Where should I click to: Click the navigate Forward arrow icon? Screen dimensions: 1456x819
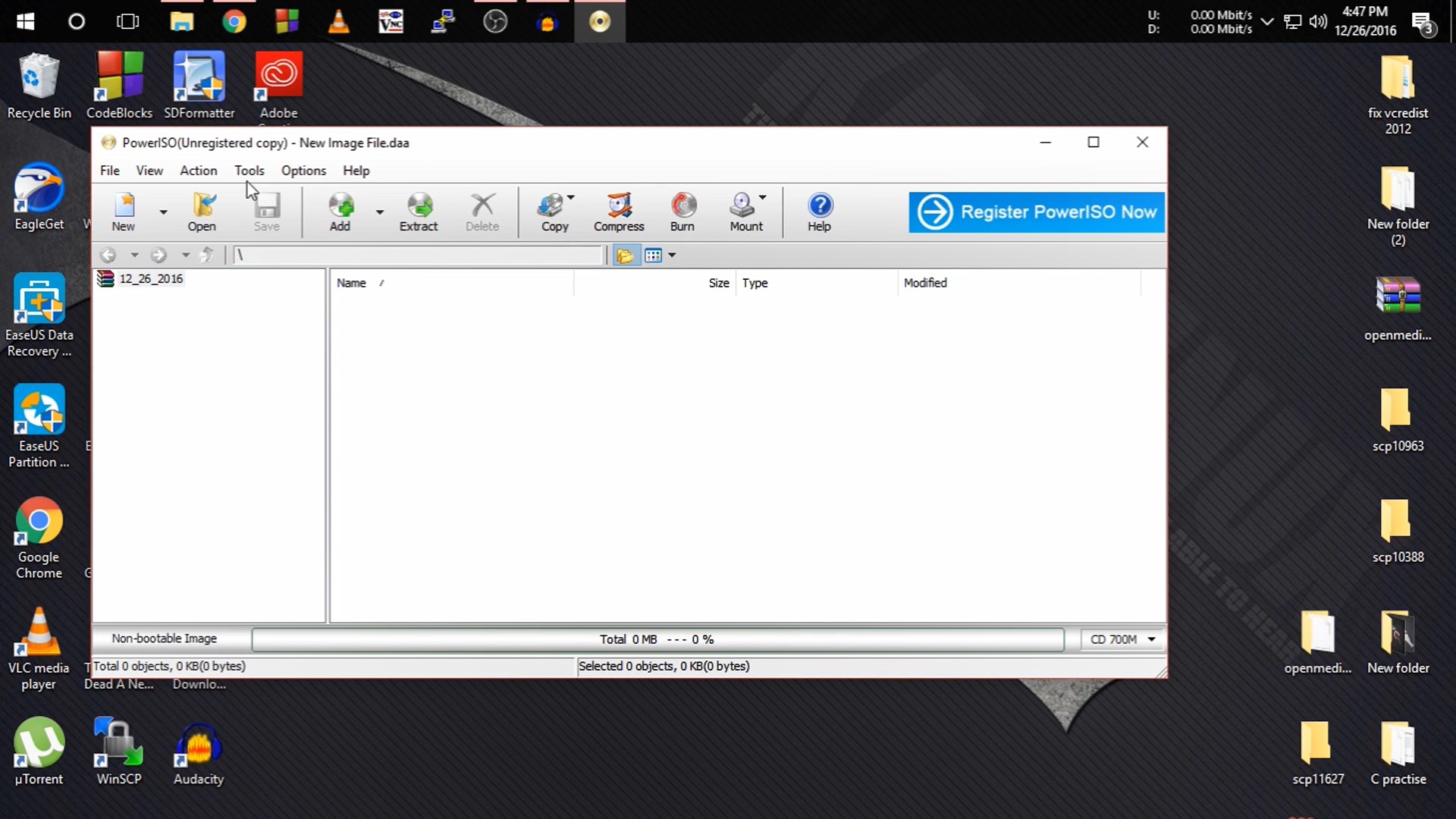pyautogui.click(x=158, y=256)
